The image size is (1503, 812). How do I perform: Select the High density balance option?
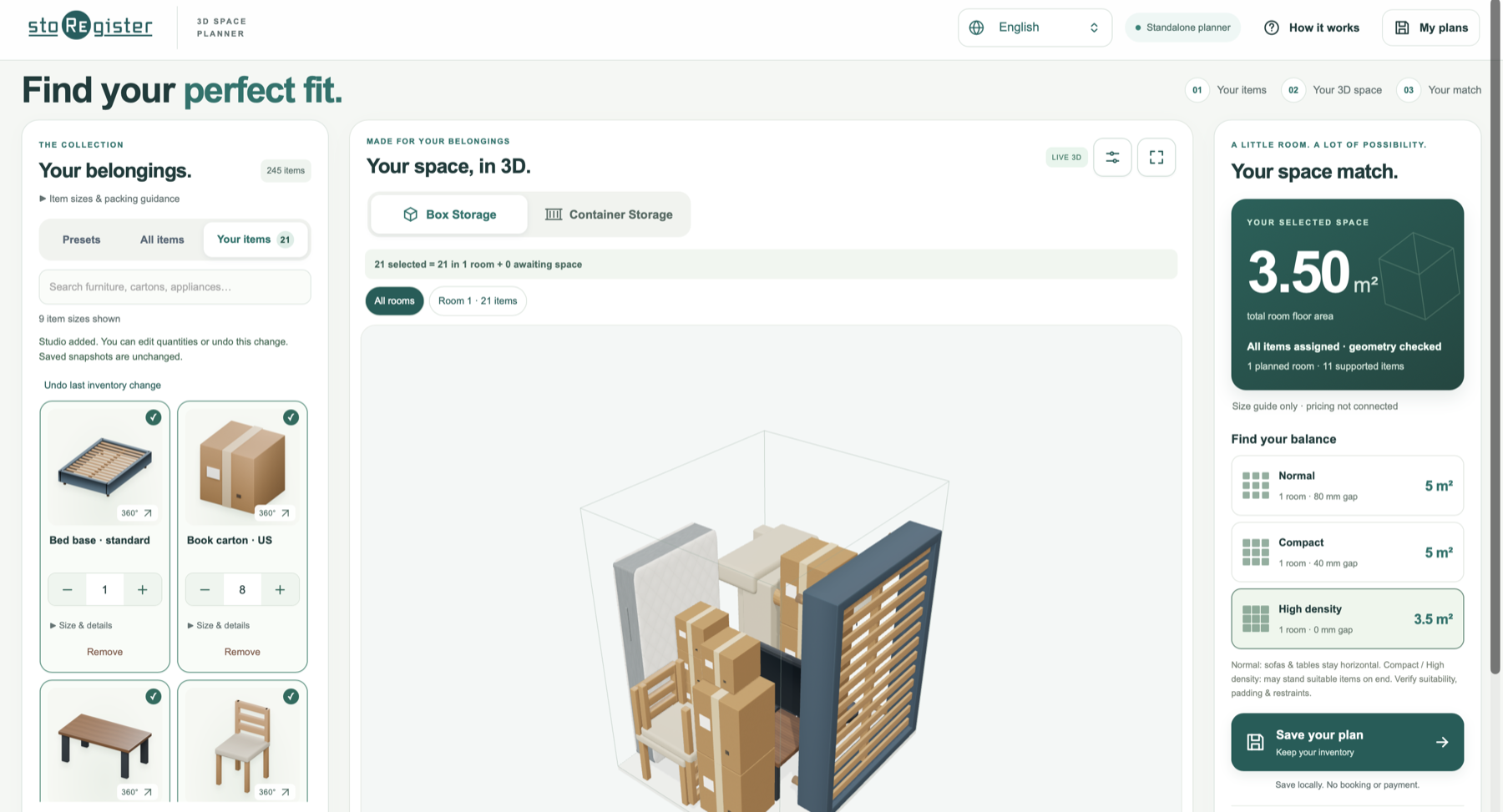[x=1347, y=619]
